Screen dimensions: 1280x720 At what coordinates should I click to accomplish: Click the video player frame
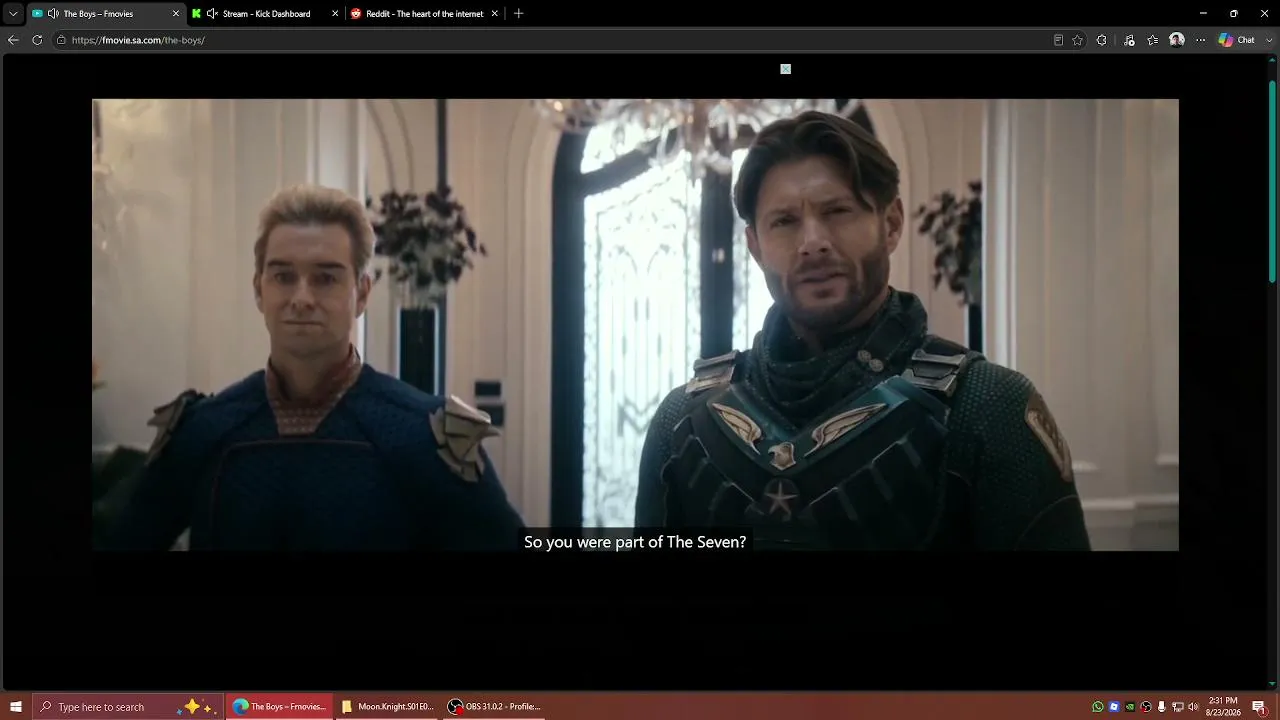635,325
